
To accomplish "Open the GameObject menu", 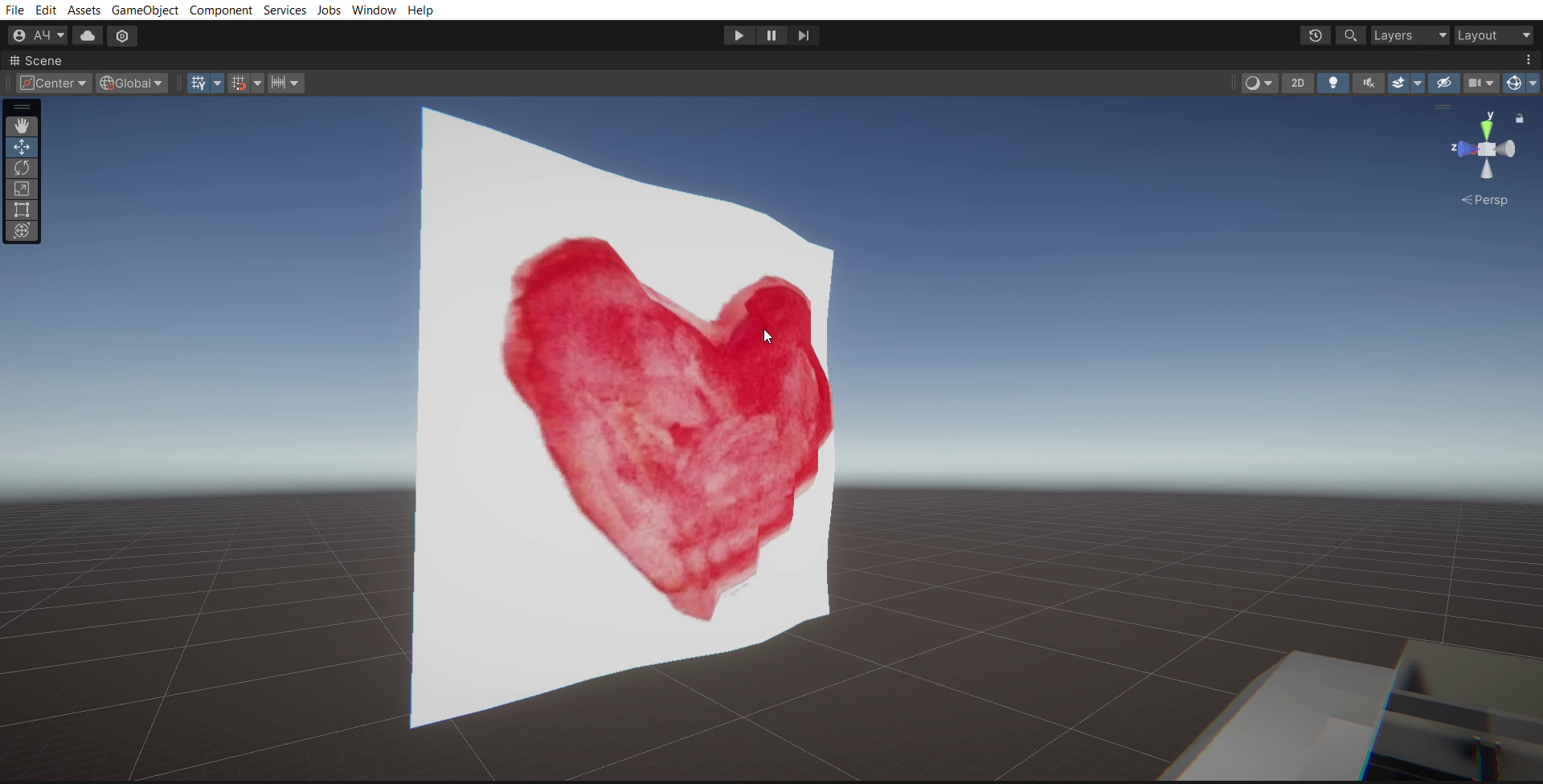I will pos(145,10).
